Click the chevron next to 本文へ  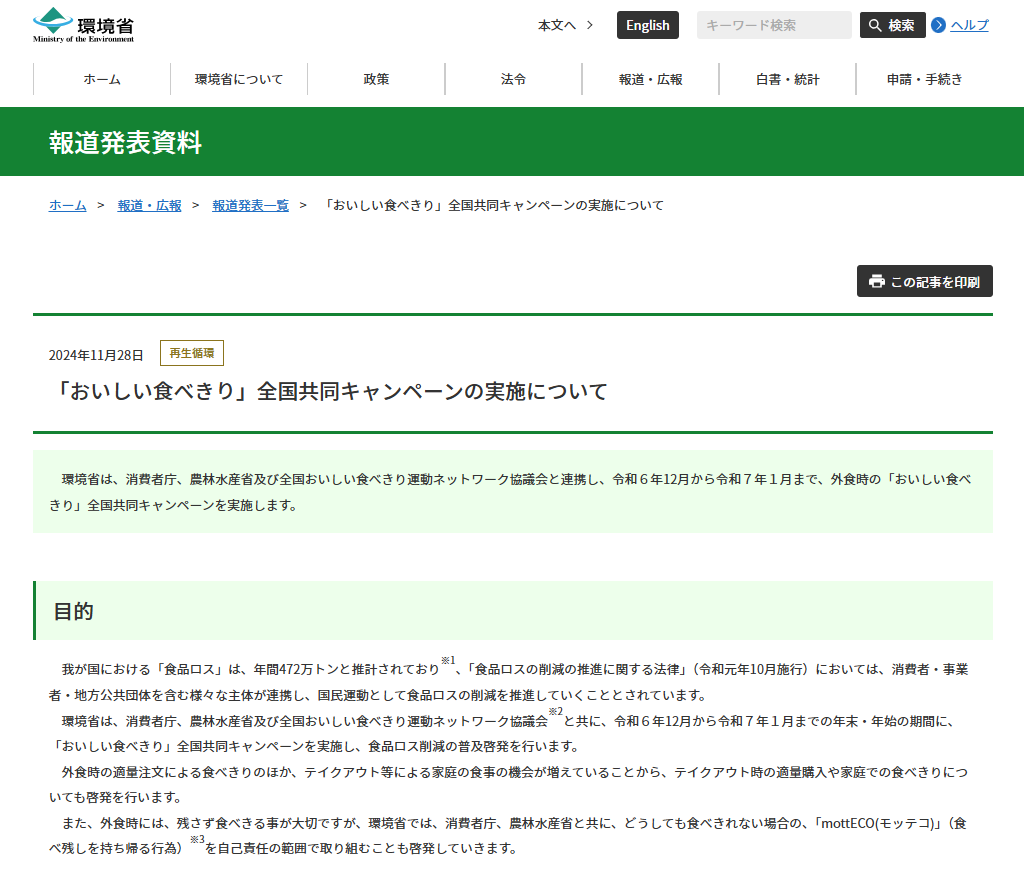click(591, 25)
